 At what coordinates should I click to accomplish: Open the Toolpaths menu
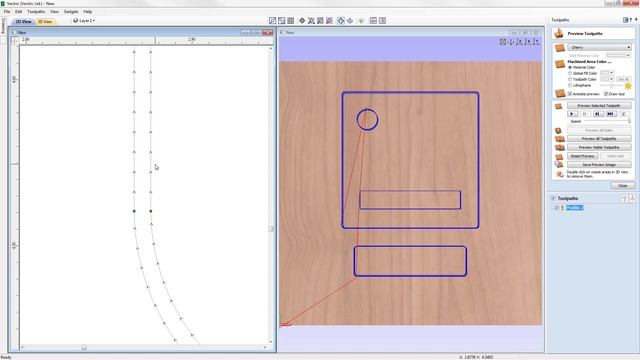pos(36,11)
